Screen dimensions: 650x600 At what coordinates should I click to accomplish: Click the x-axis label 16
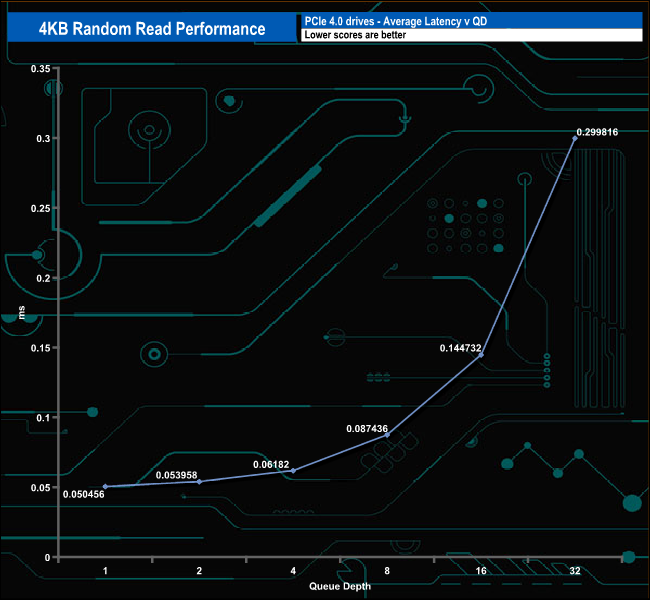click(481, 571)
